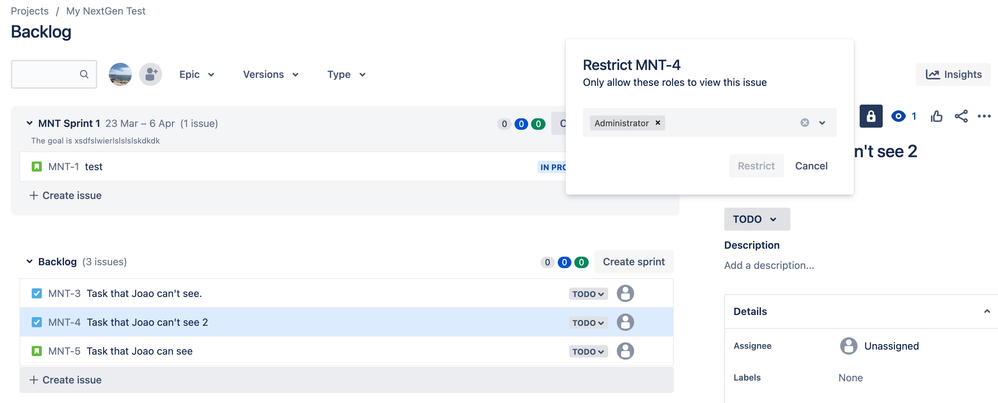Open the TODO status dropdown in issue panel
The image size is (998, 403).
[757, 219]
